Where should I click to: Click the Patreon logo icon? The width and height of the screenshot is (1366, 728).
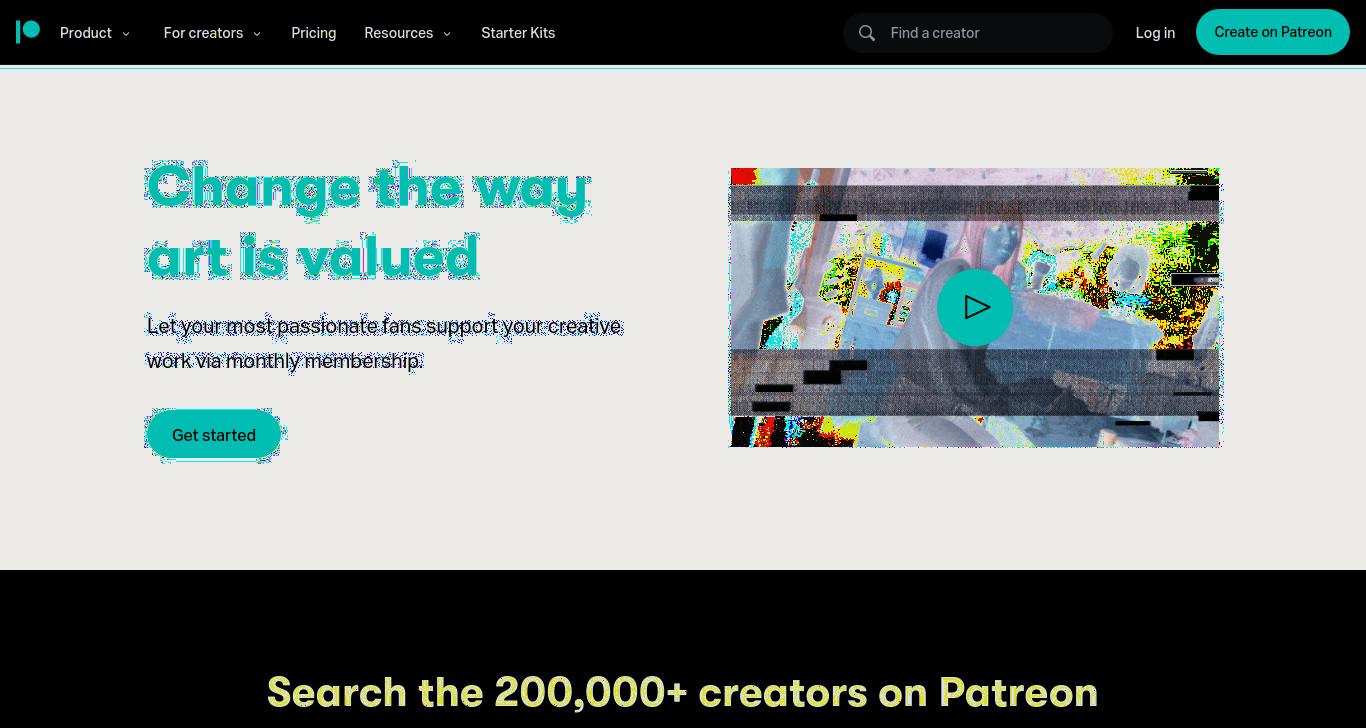pos(28,32)
